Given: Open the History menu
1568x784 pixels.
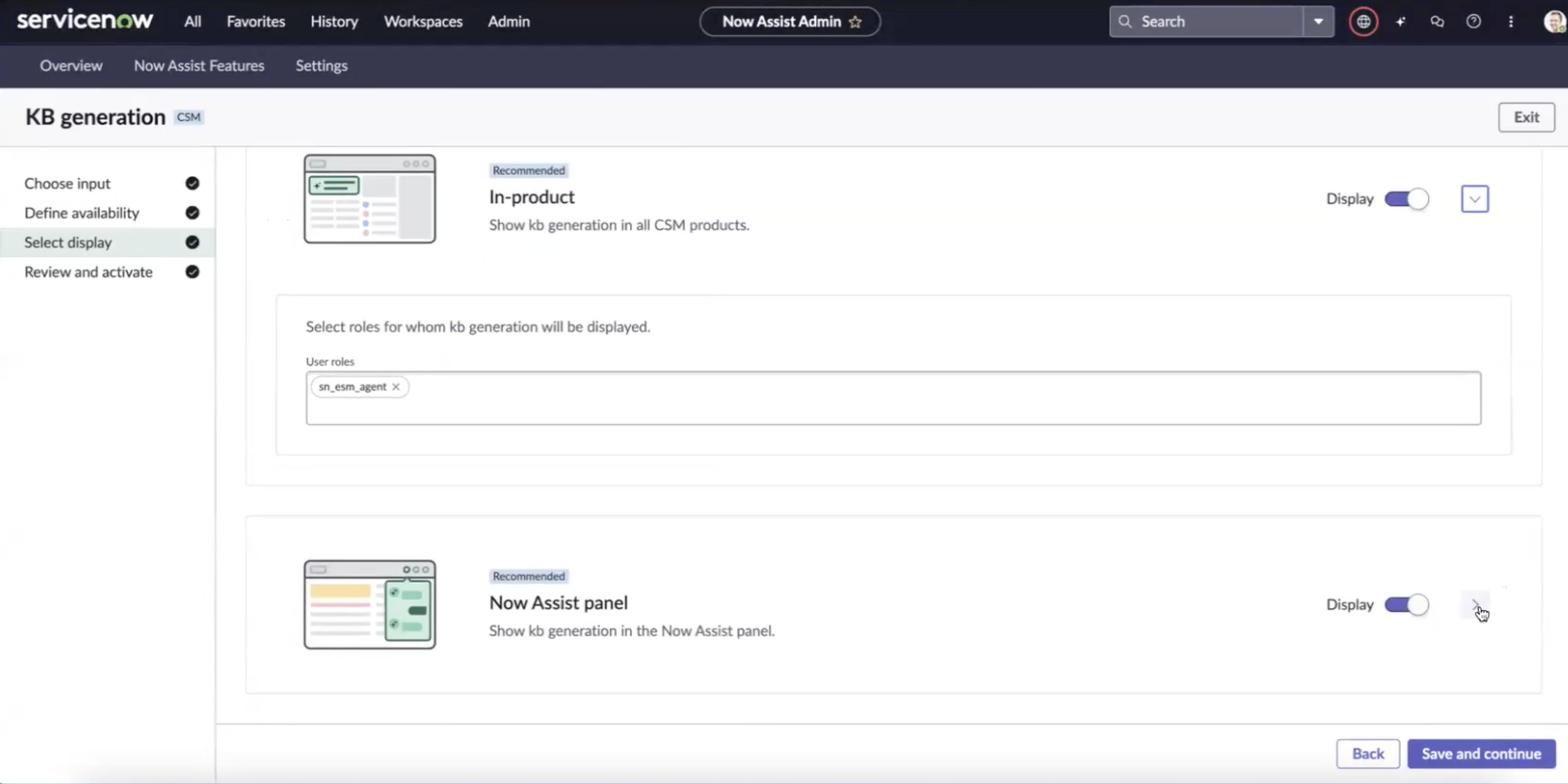Looking at the screenshot, I should [334, 22].
